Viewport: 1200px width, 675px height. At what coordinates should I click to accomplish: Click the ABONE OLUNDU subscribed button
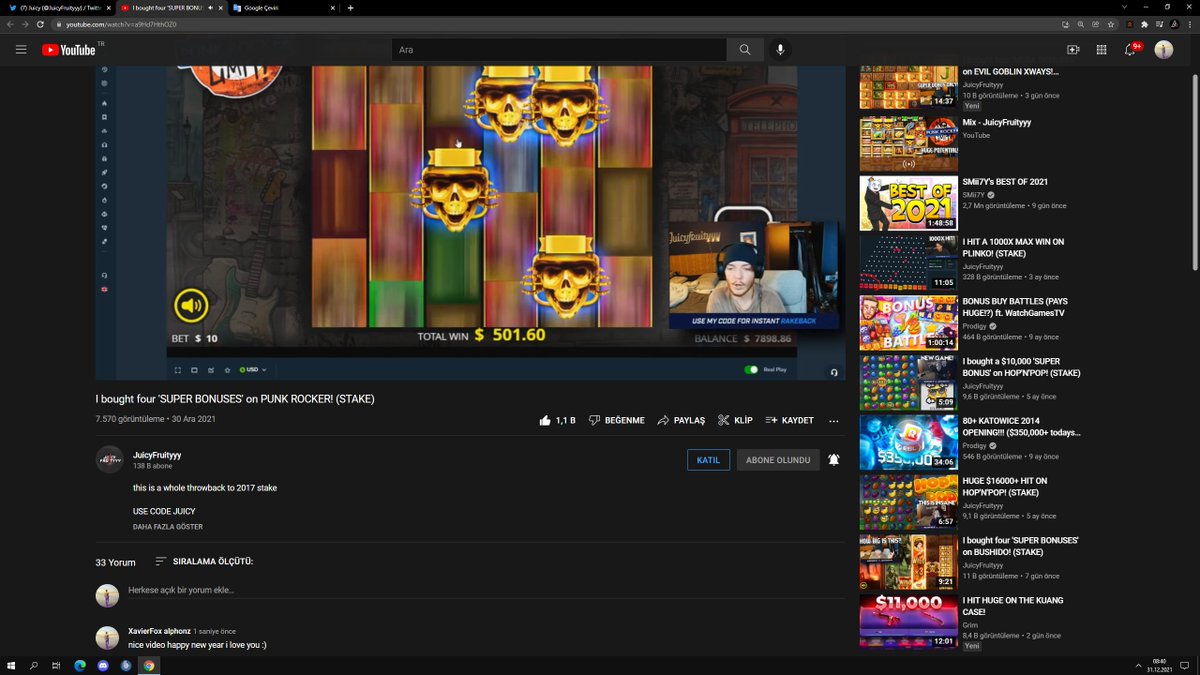[x=778, y=460]
